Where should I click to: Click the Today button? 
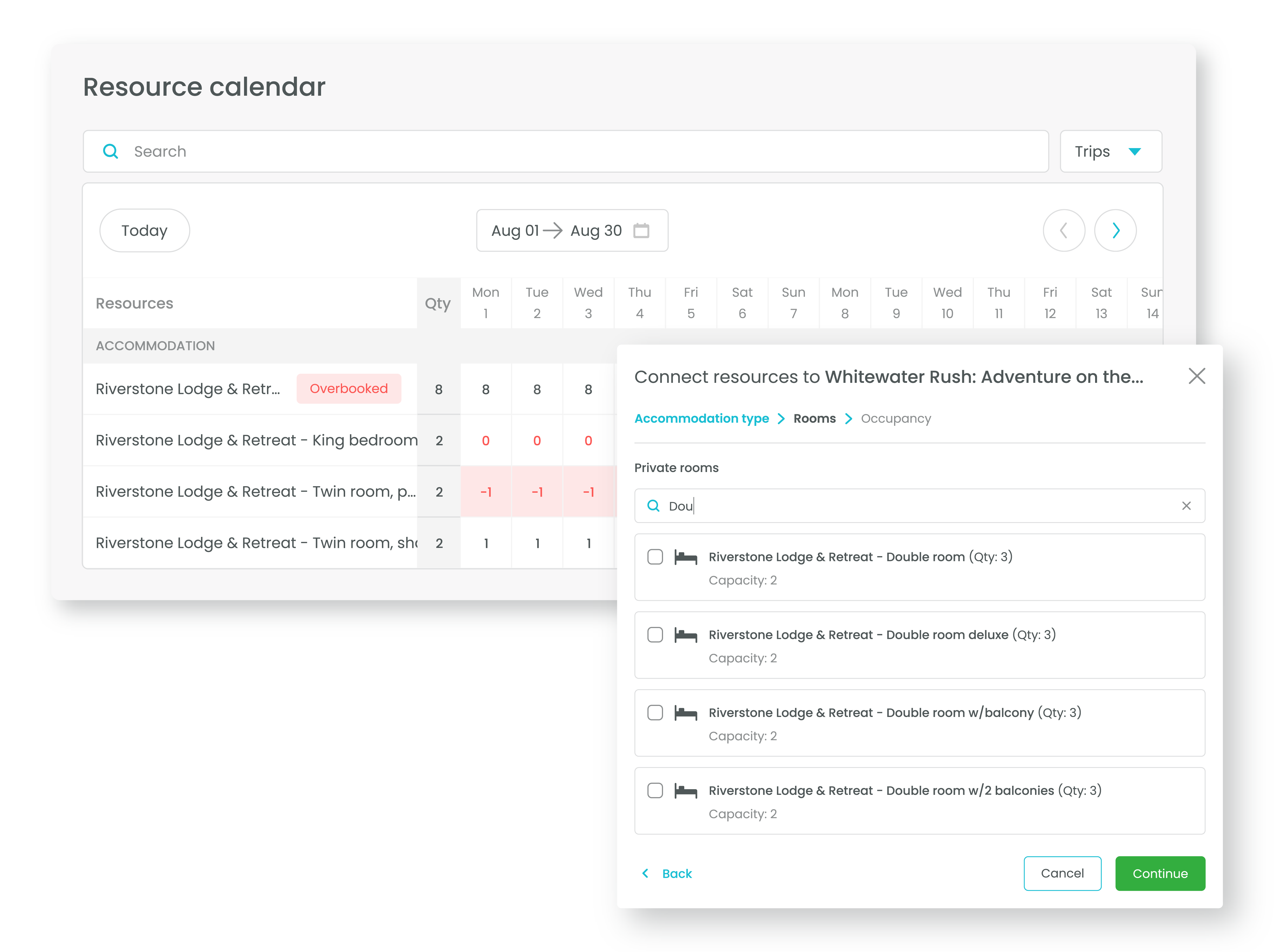point(145,230)
